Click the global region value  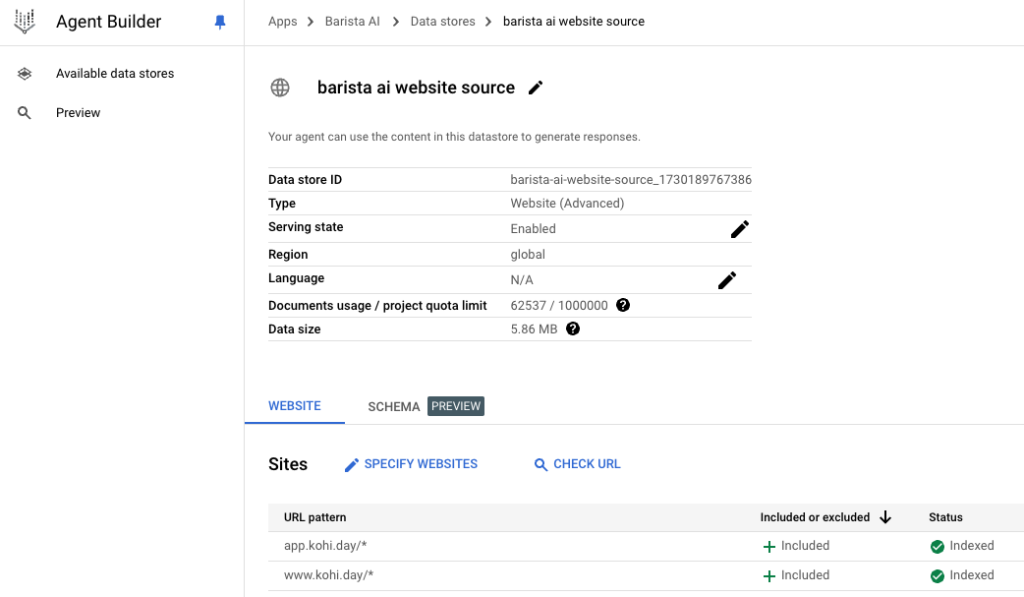coord(528,254)
